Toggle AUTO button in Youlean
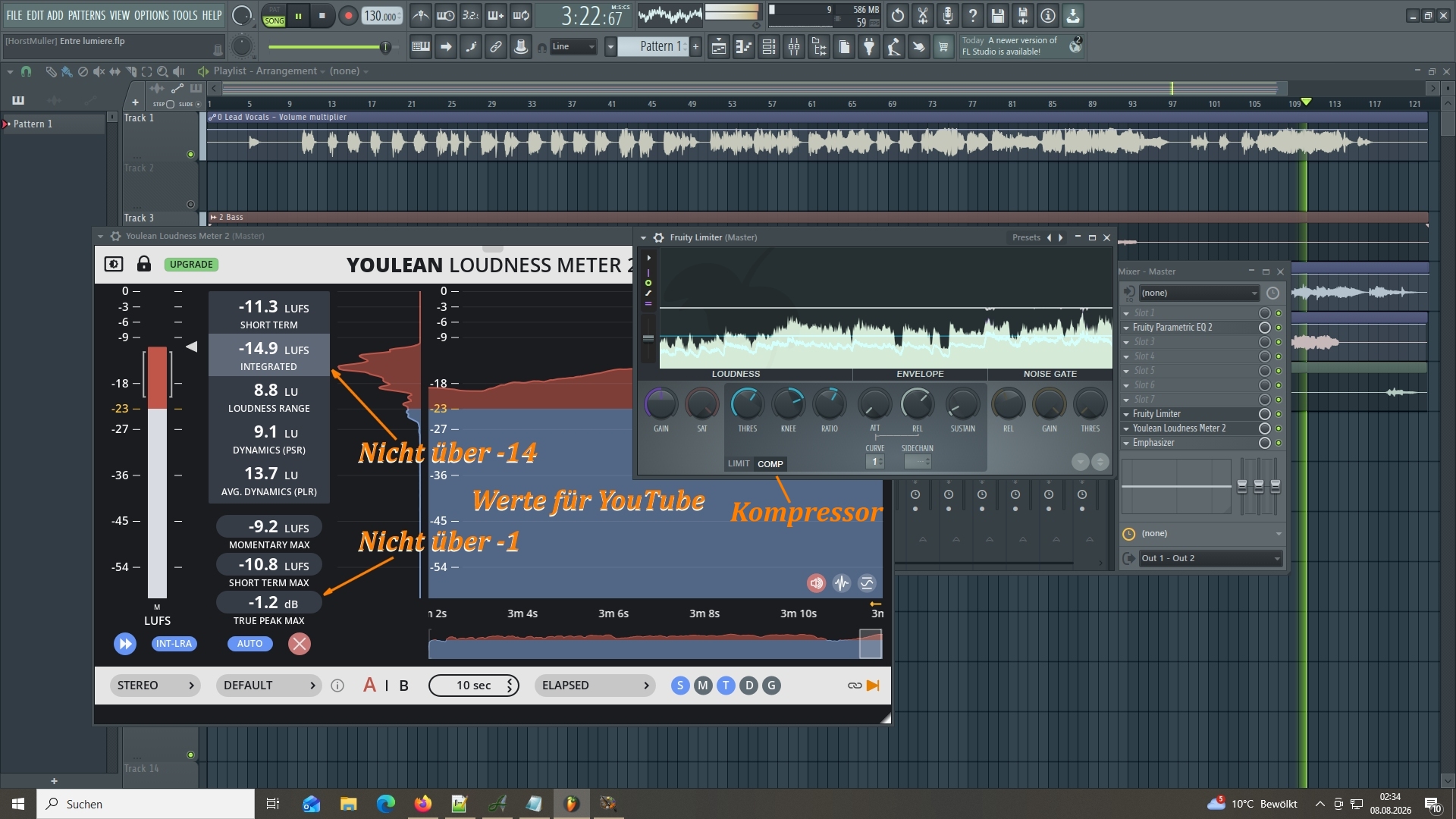The image size is (1456, 819). (249, 644)
